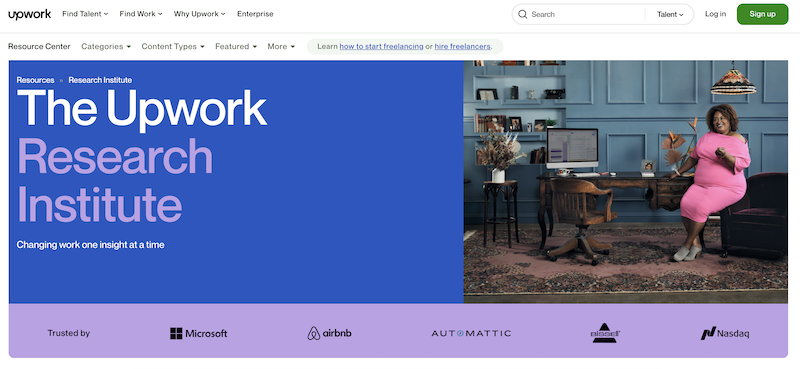Click the green Sign up button
Image resolution: width=800 pixels, height=369 pixels.
click(x=762, y=14)
